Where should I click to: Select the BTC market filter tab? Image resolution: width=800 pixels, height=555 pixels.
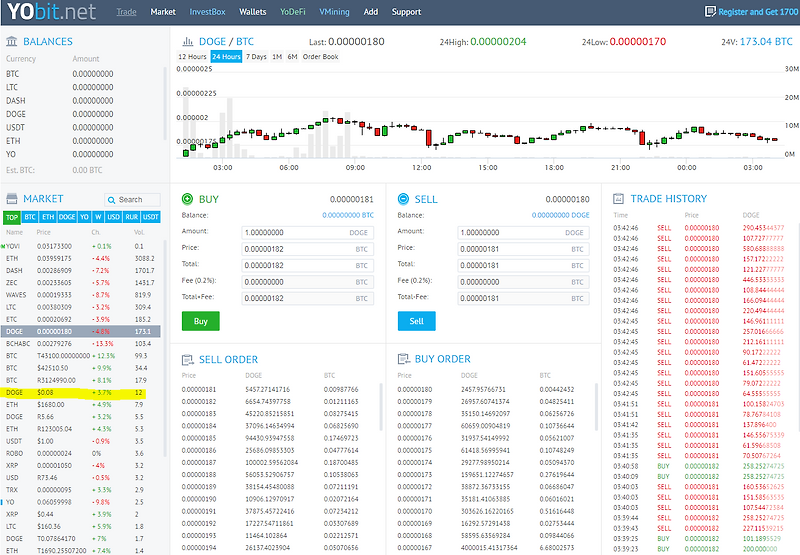[30, 217]
